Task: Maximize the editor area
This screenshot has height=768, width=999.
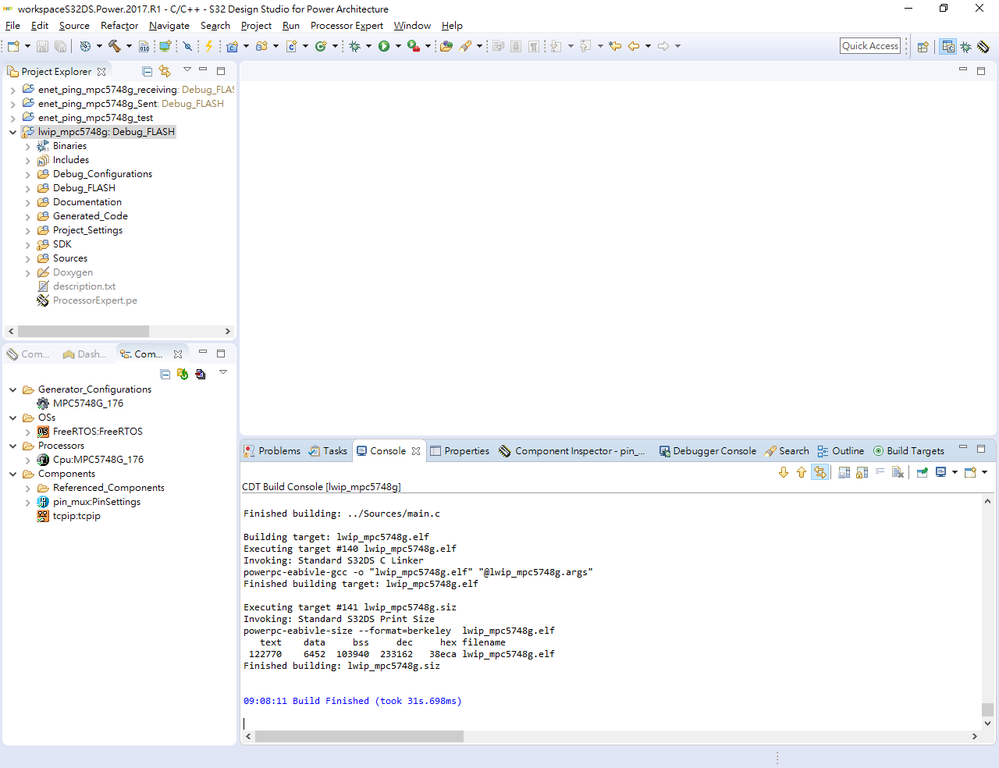Action: pos(981,70)
